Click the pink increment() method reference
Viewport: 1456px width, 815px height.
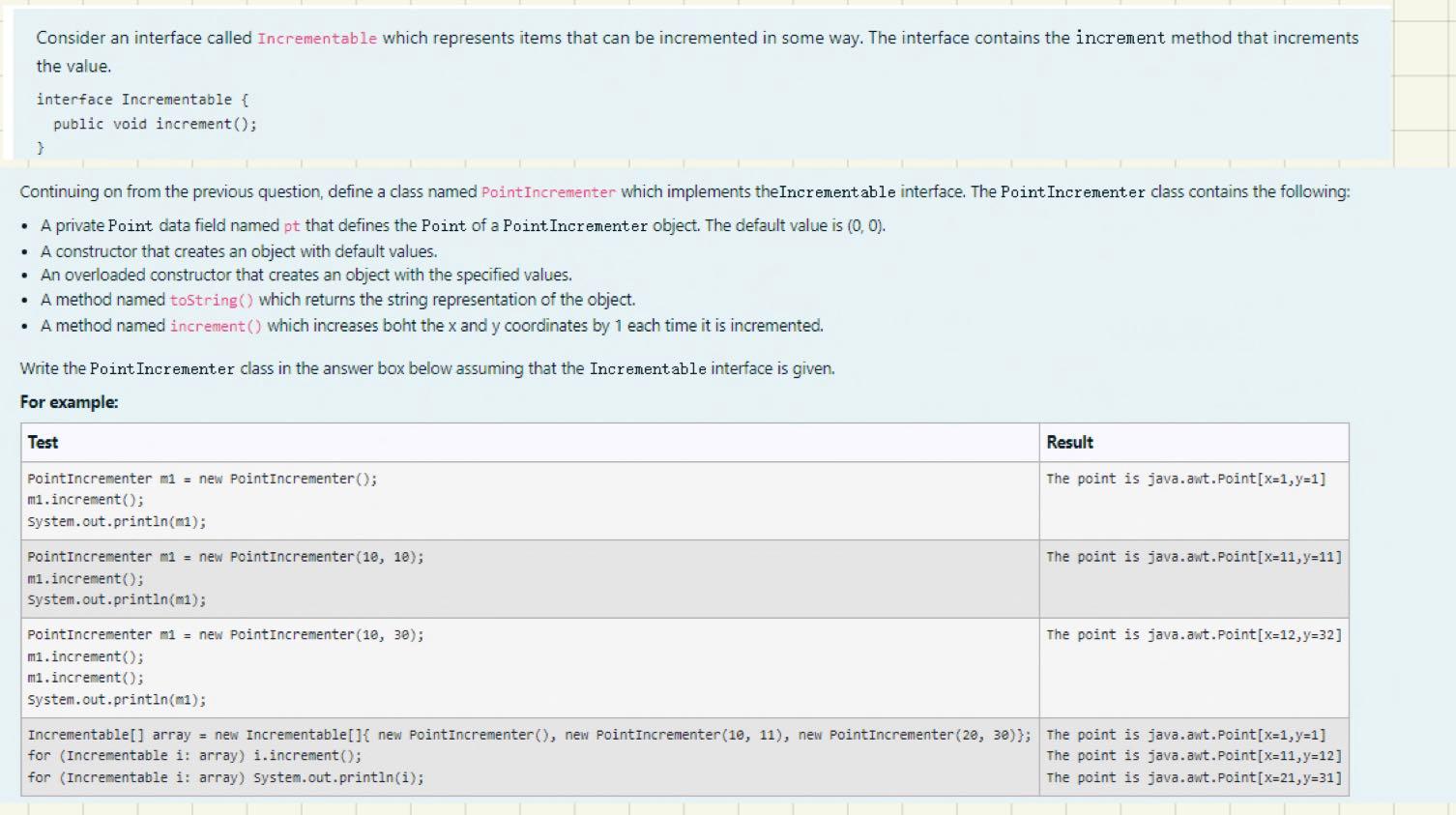[215, 326]
